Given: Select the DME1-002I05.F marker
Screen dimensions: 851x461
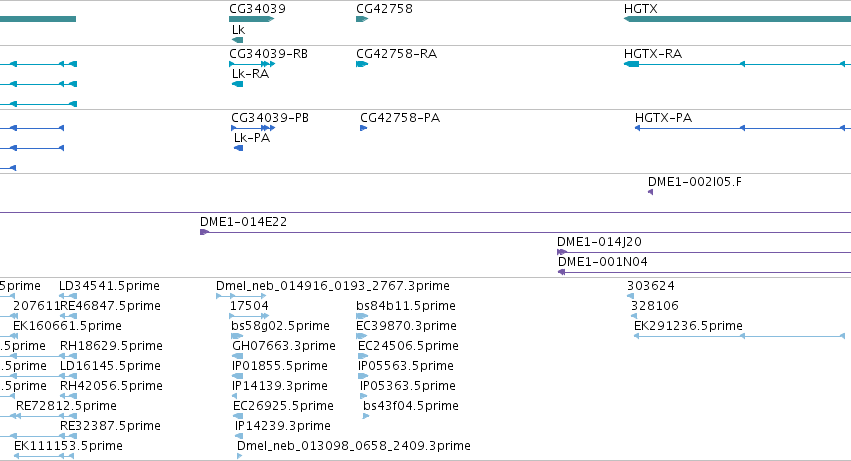Looking at the screenshot, I should pyautogui.click(x=650, y=192).
